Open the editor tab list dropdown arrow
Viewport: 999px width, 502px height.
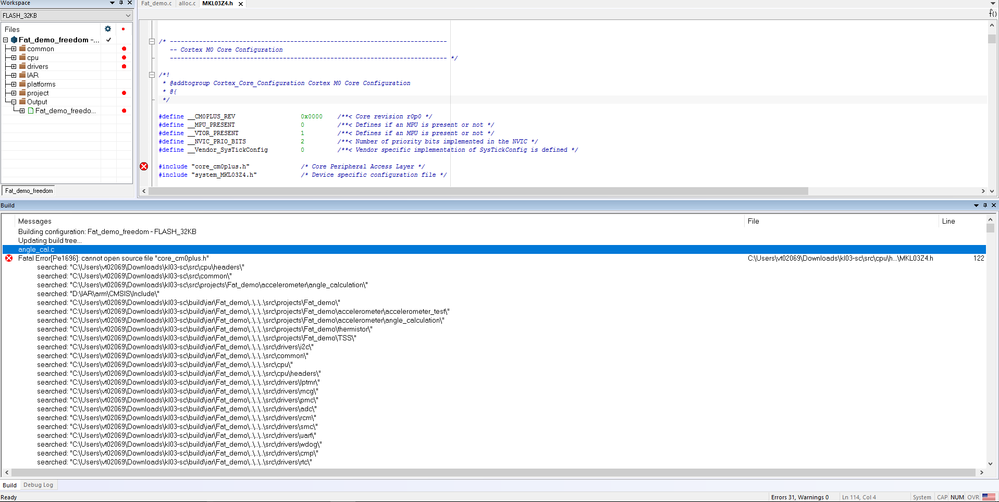pos(993,3)
